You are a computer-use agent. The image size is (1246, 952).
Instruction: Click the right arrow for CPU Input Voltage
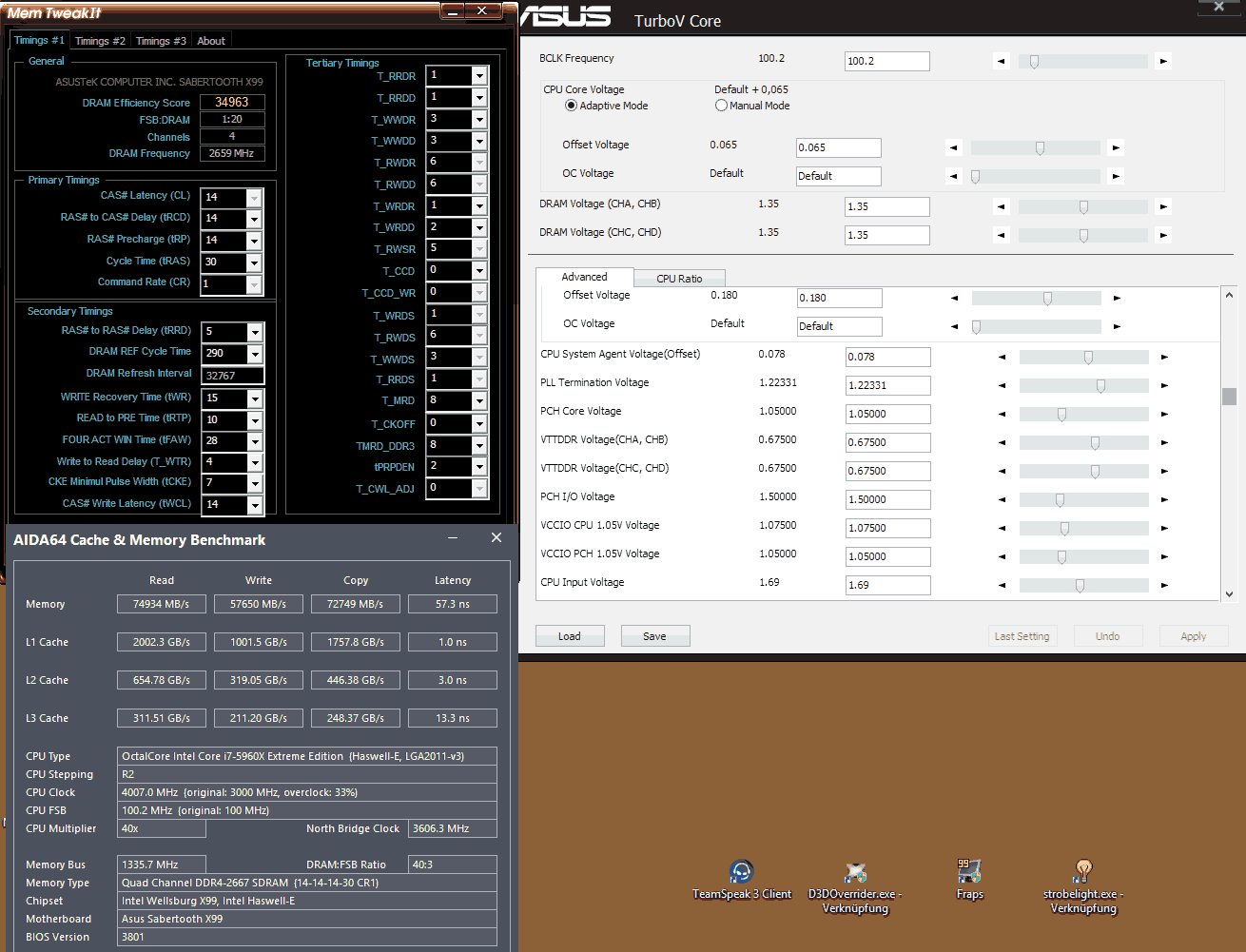1164,586
